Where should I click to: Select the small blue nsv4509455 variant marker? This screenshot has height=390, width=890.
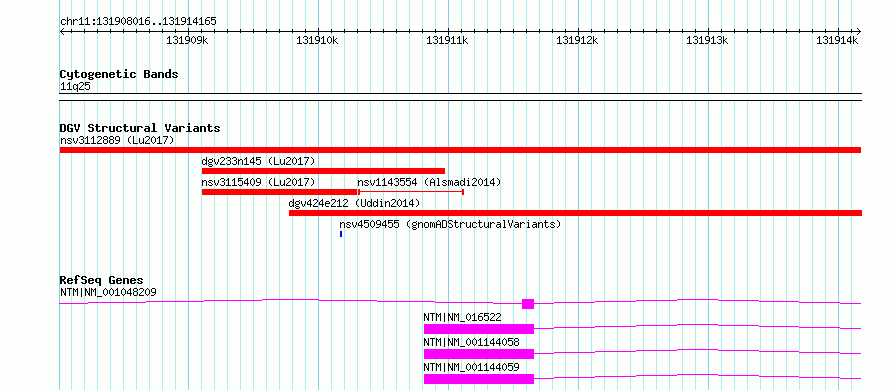(x=341, y=234)
